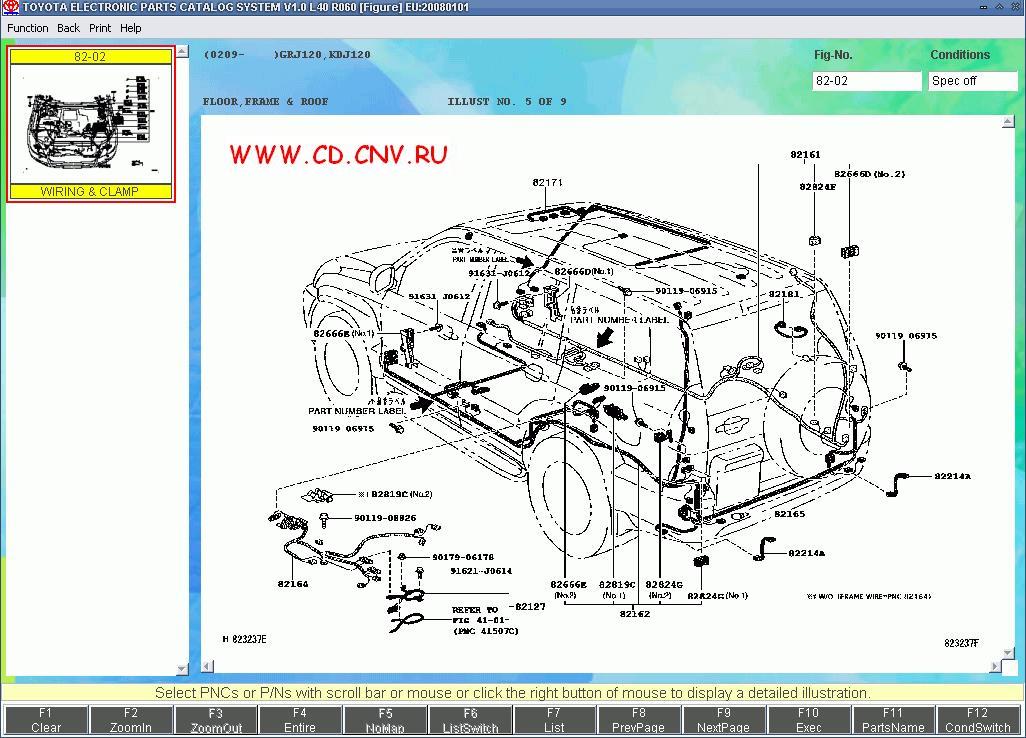The width and height of the screenshot is (1026, 738).
Task: Select part number 82171 in the diagram
Action: point(548,183)
